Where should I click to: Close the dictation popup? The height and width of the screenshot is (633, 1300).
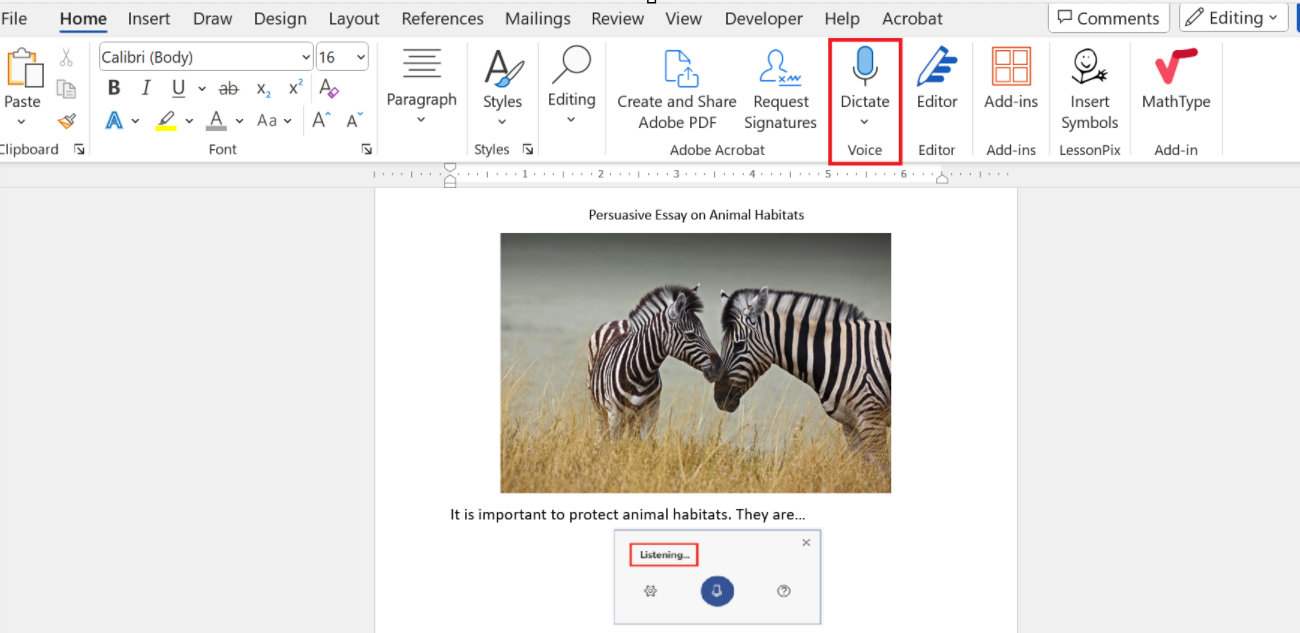click(x=806, y=542)
